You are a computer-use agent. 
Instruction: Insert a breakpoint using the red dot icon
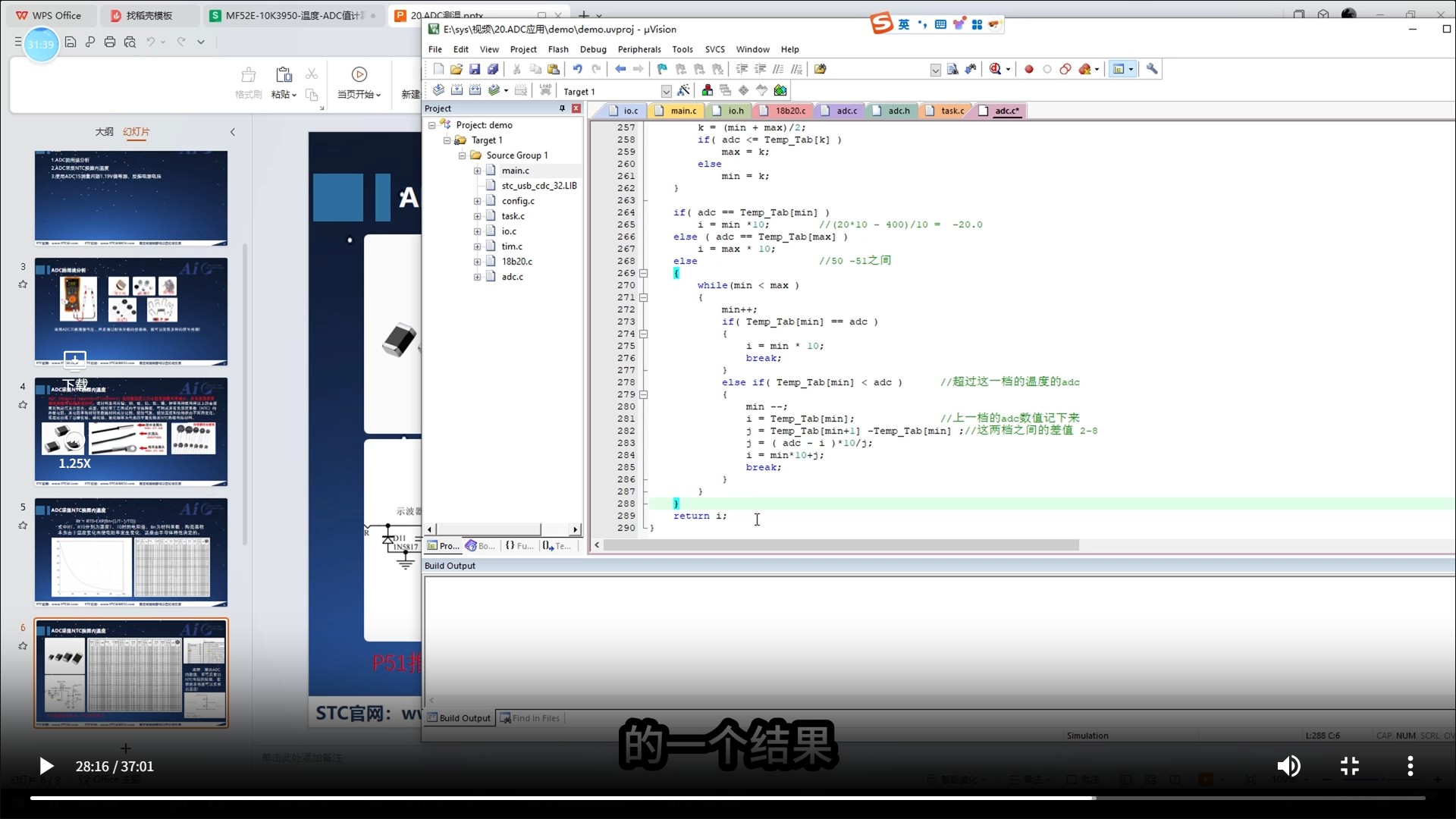tap(1029, 69)
